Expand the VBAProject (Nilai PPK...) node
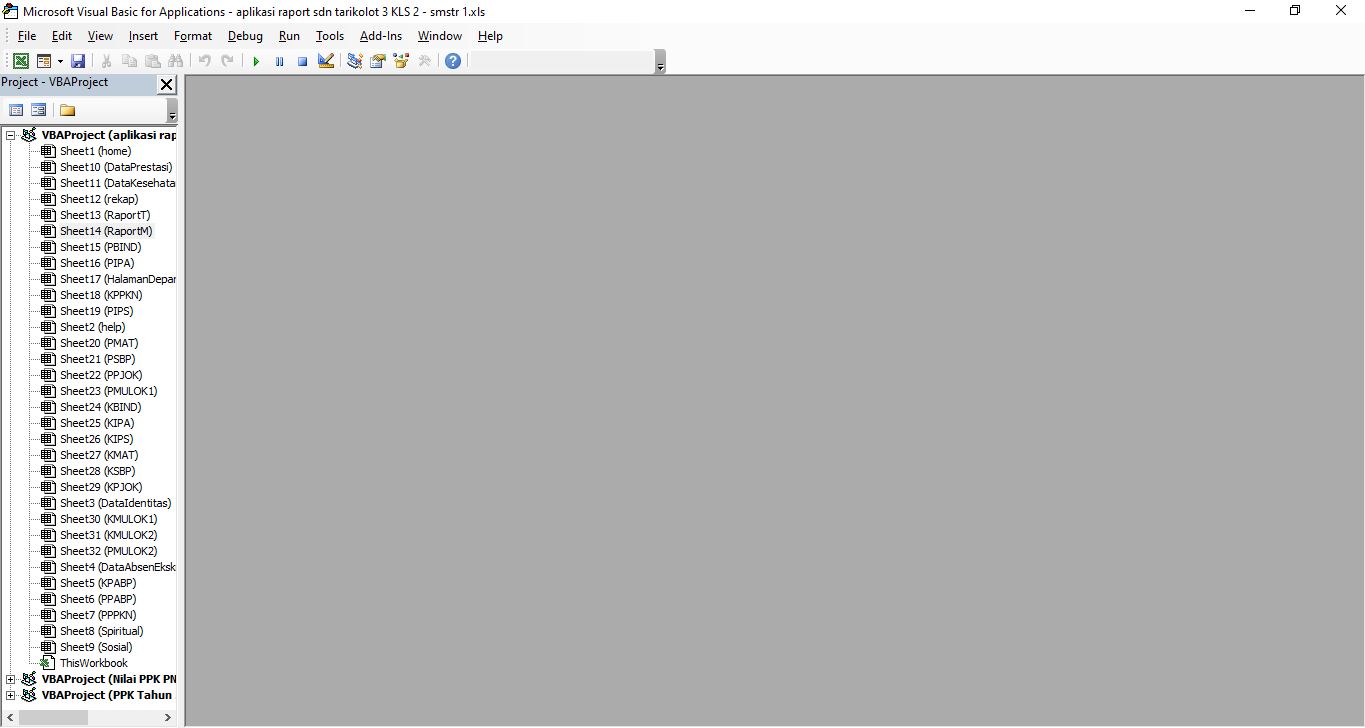The image size is (1365, 728). (11, 679)
